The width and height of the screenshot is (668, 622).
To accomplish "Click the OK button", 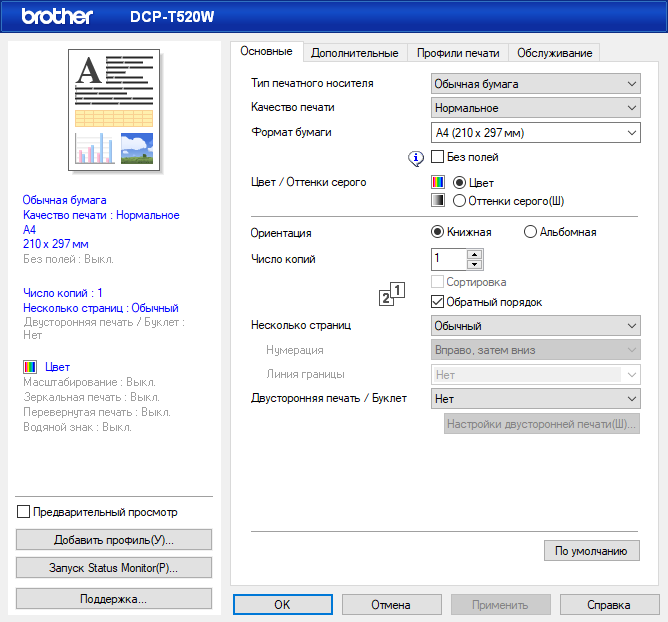I will 283,605.
